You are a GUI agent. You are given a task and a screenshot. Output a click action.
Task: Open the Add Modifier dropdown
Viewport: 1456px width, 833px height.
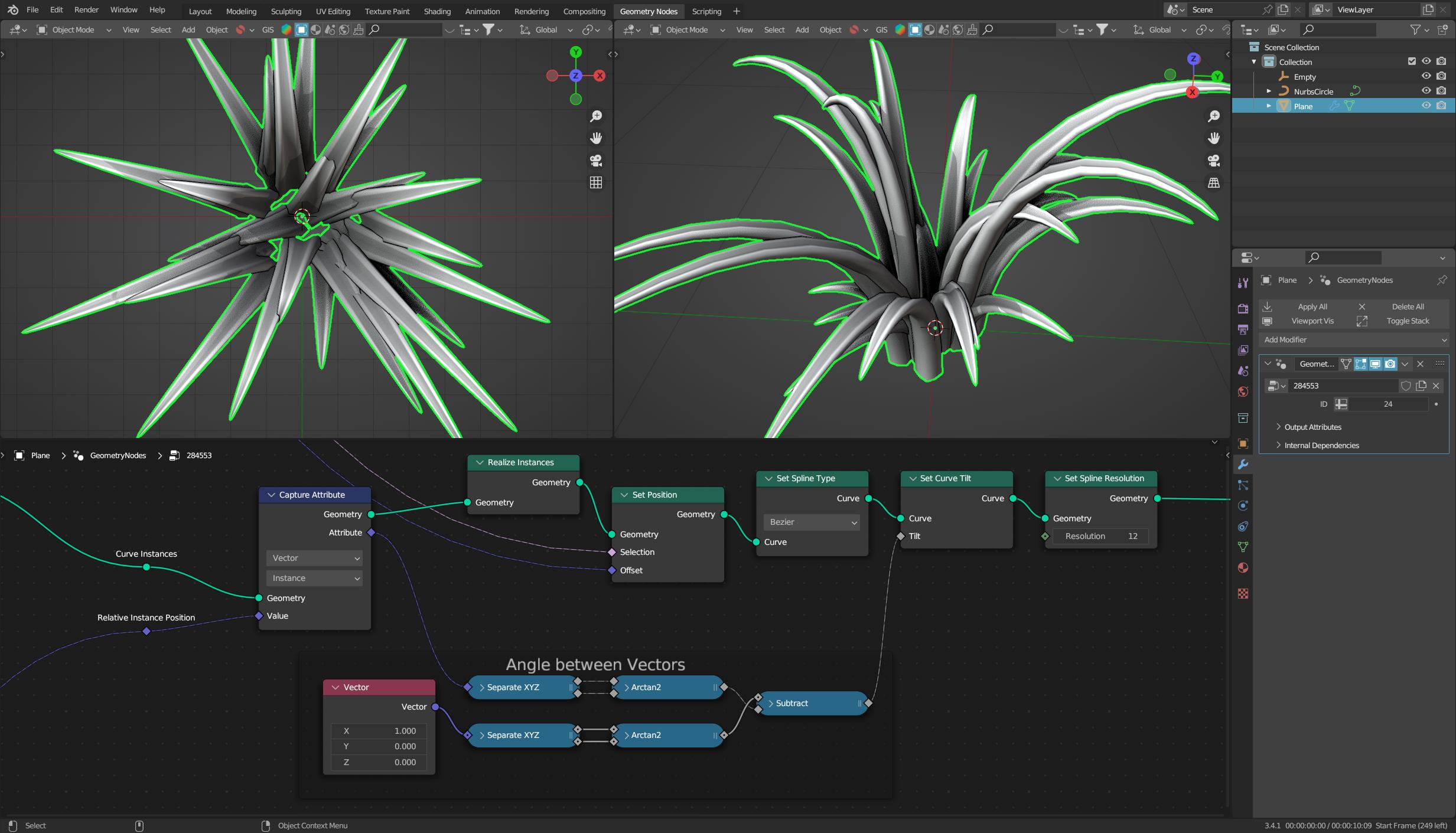[x=1354, y=339]
